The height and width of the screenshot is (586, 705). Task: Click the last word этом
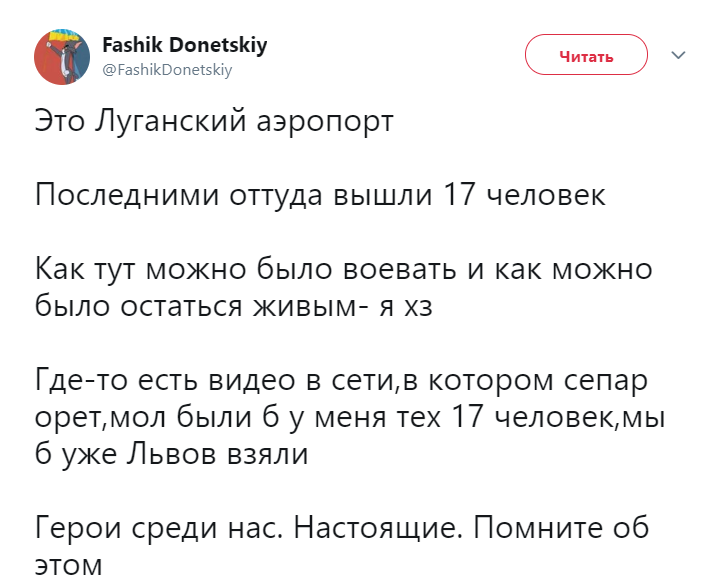pyautogui.click(x=69, y=566)
